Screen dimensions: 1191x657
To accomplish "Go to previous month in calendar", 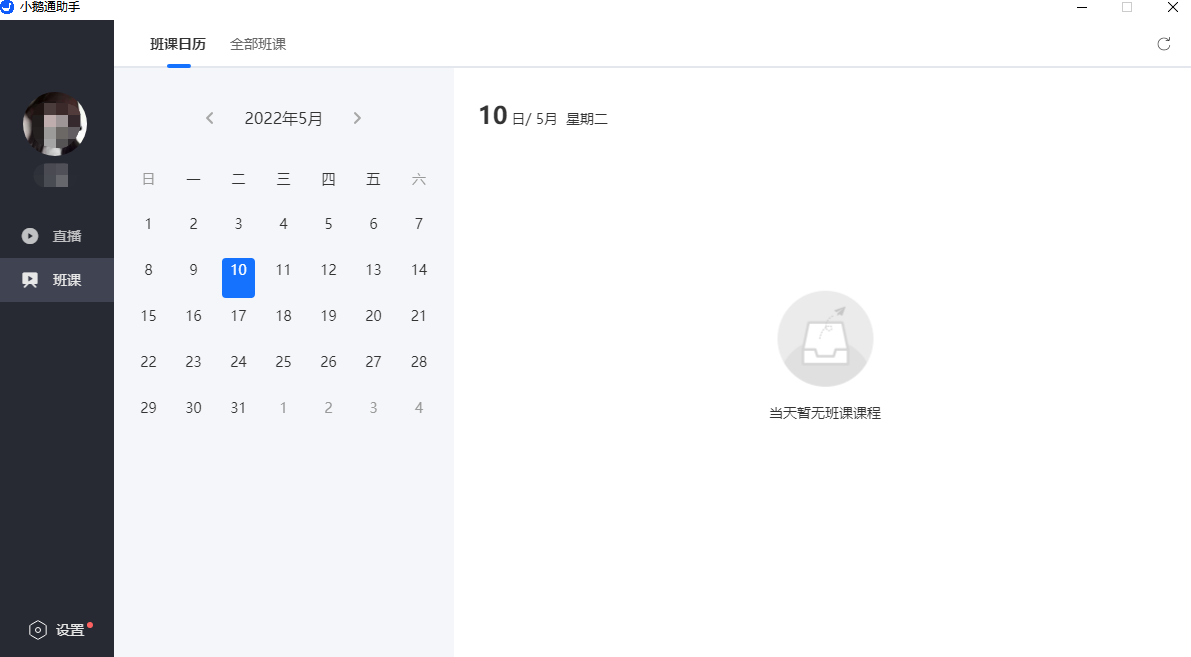I will [210, 118].
